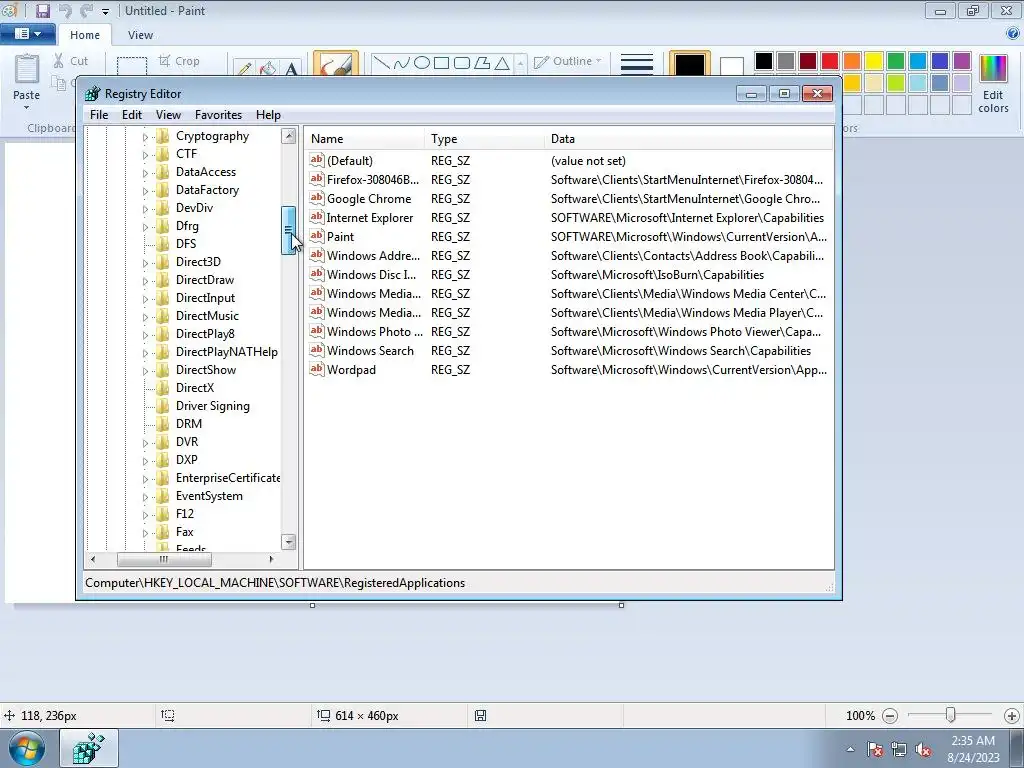
Task: Pick the purple palette color
Action: coord(961,61)
